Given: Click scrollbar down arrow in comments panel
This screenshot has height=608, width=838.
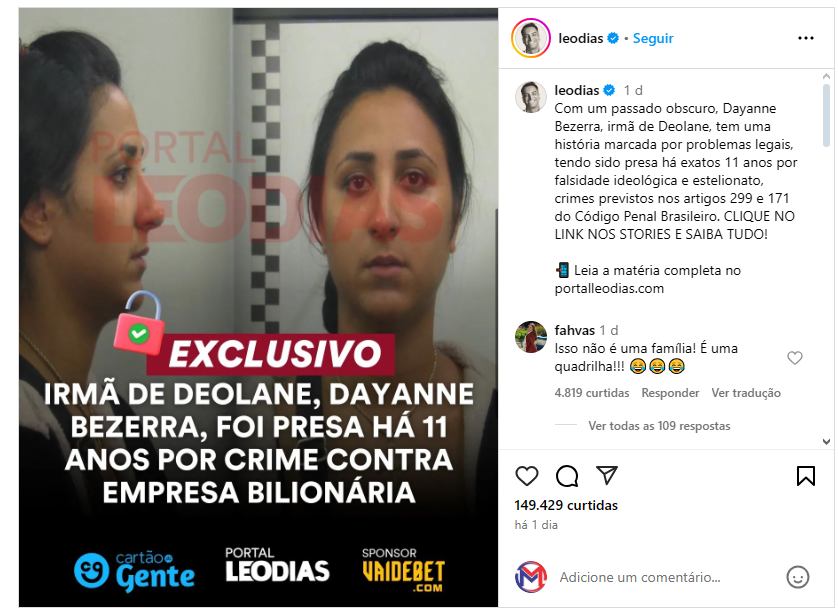Looking at the screenshot, I should 826,441.
